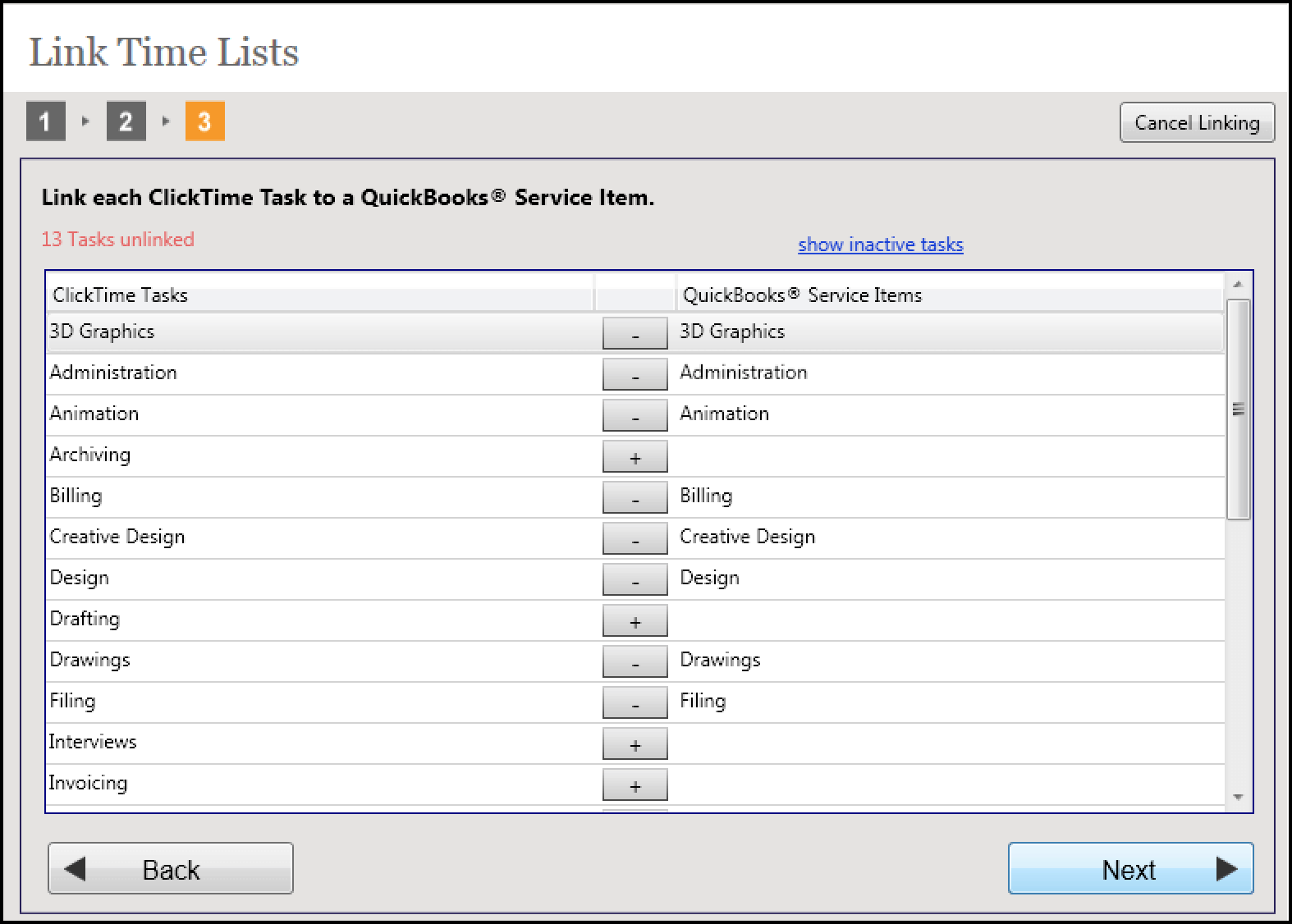Click the Filing QuickBooks service item

pyautogui.click(x=703, y=701)
